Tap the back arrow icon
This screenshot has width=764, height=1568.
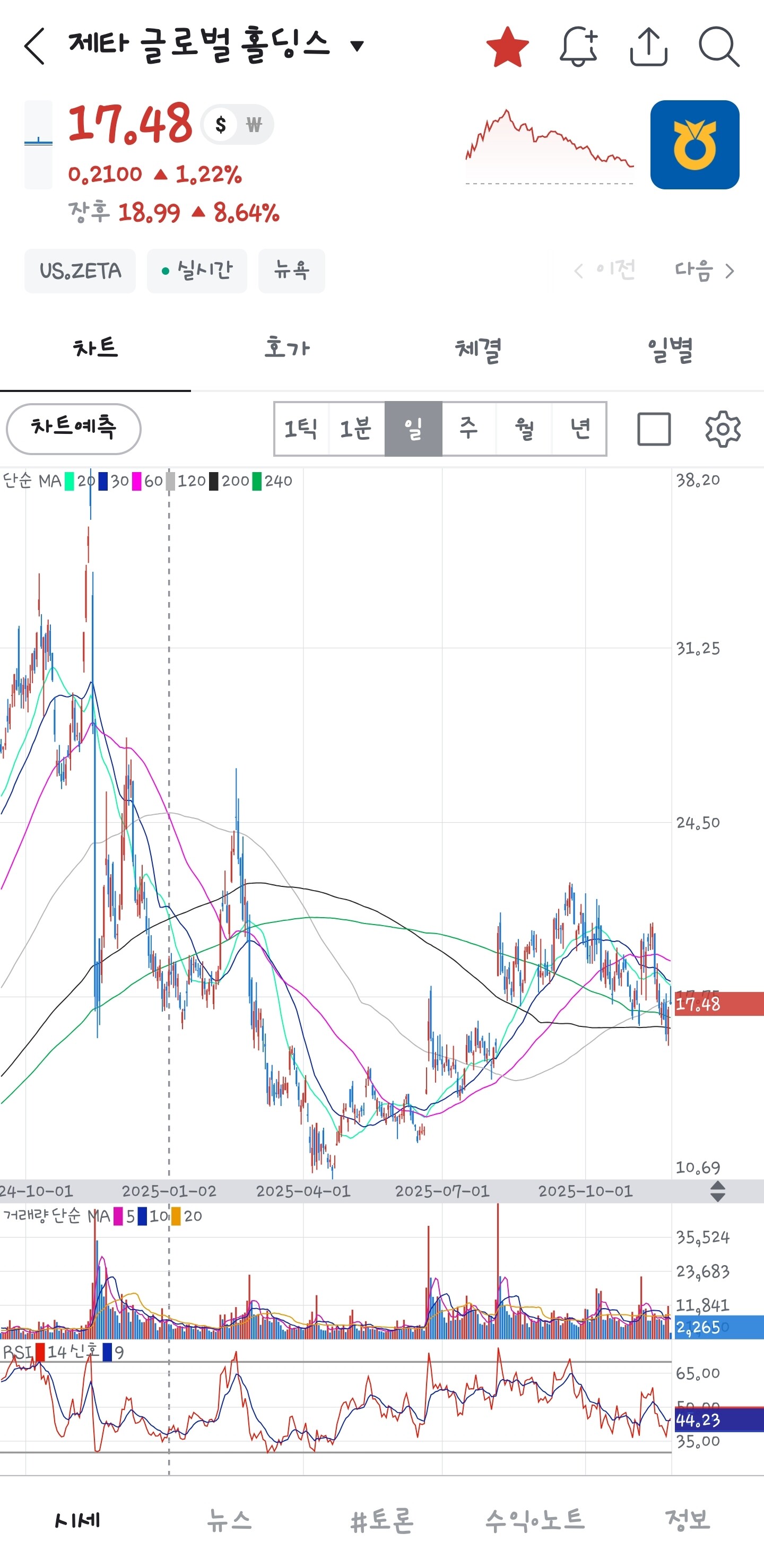pyautogui.click(x=34, y=46)
